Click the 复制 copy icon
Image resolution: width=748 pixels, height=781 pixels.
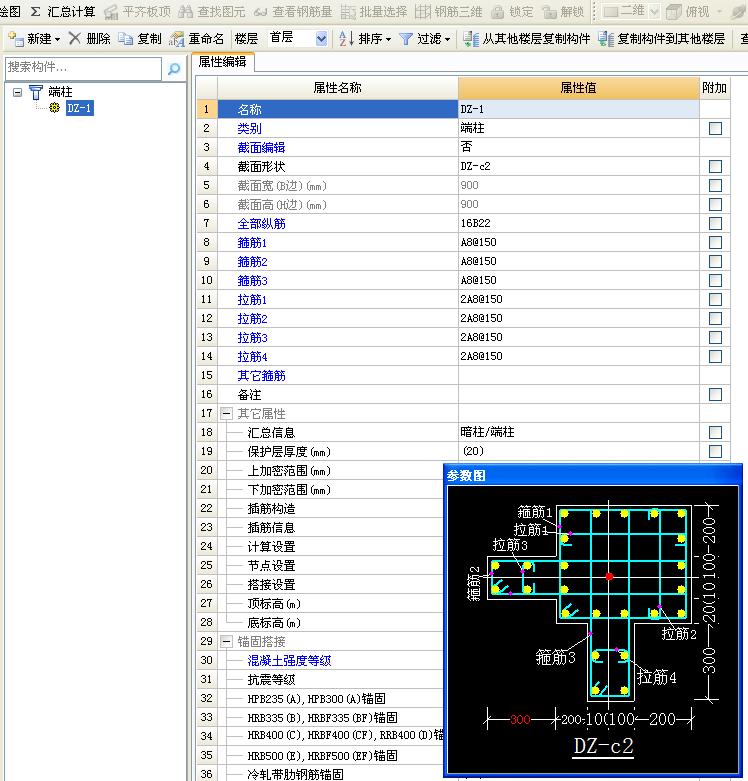(125, 39)
